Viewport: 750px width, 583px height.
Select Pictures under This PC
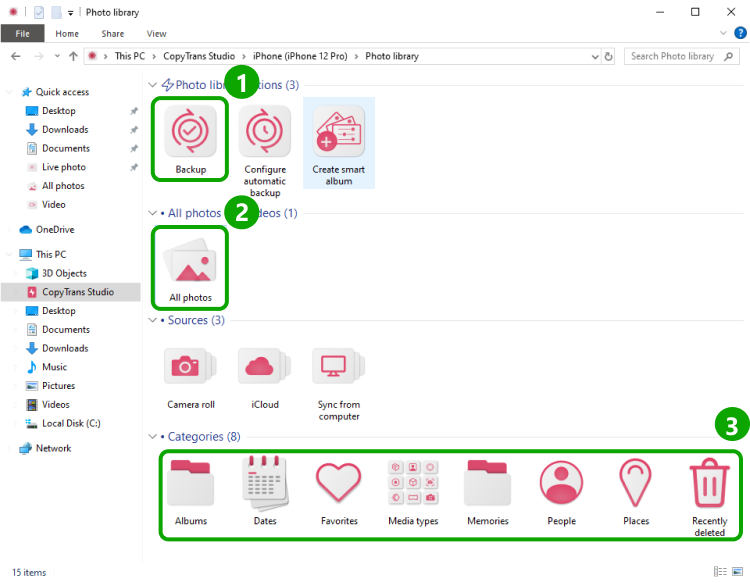point(58,385)
